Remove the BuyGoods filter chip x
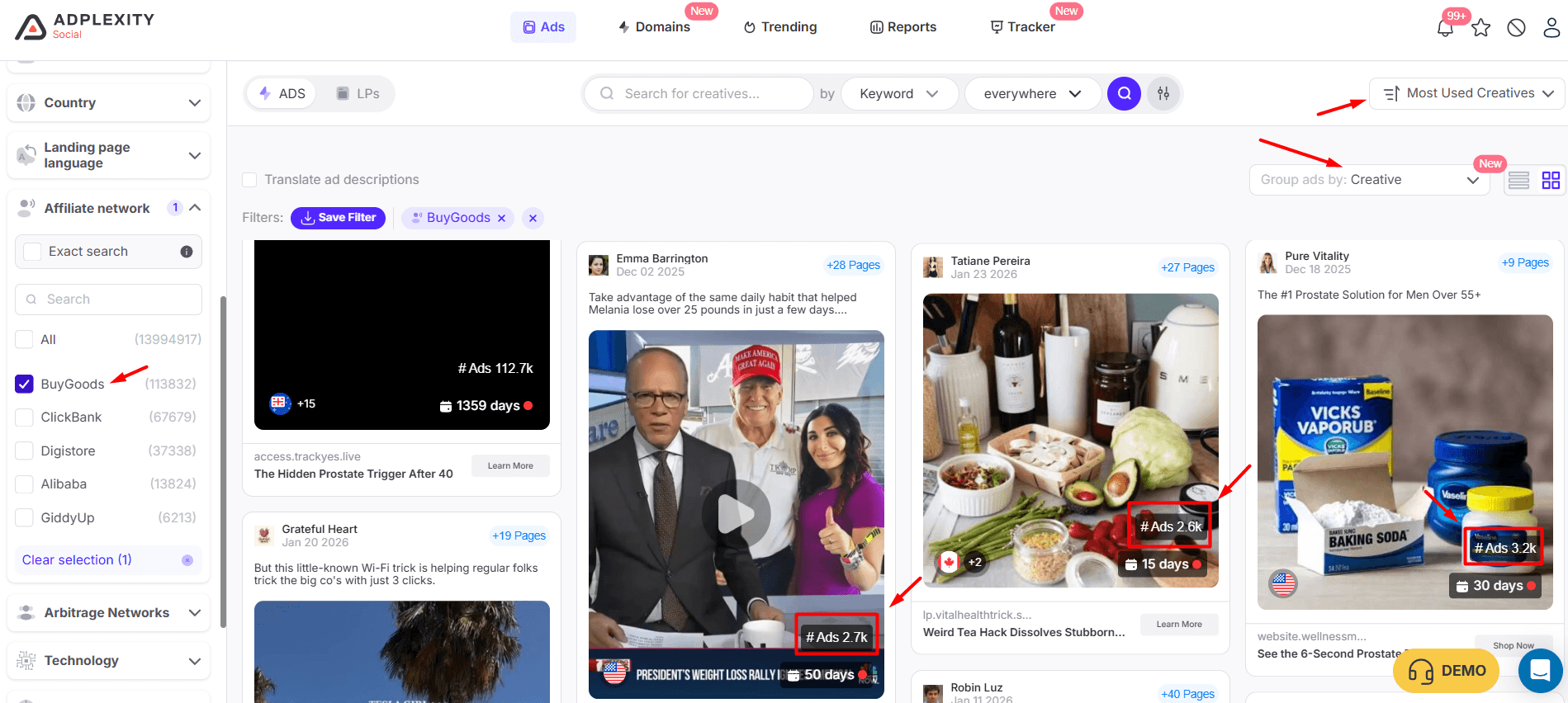This screenshot has width=1568, height=703. click(x=501, y=218)
